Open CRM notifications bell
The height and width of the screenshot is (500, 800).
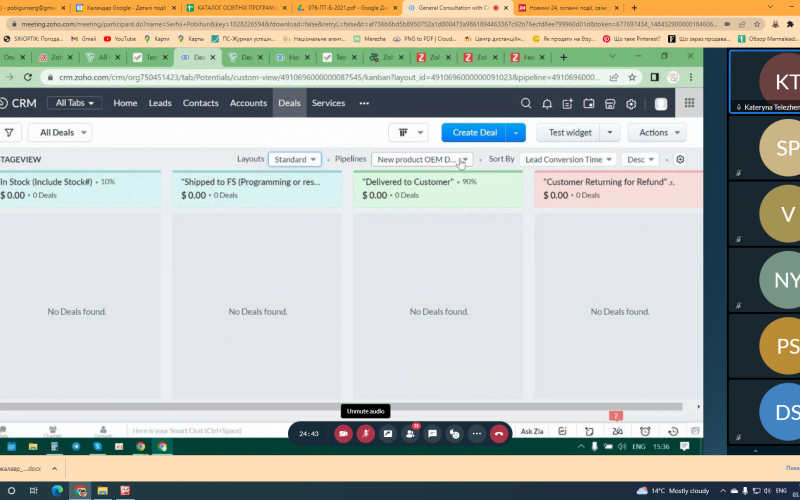click(x=547, y=104)
